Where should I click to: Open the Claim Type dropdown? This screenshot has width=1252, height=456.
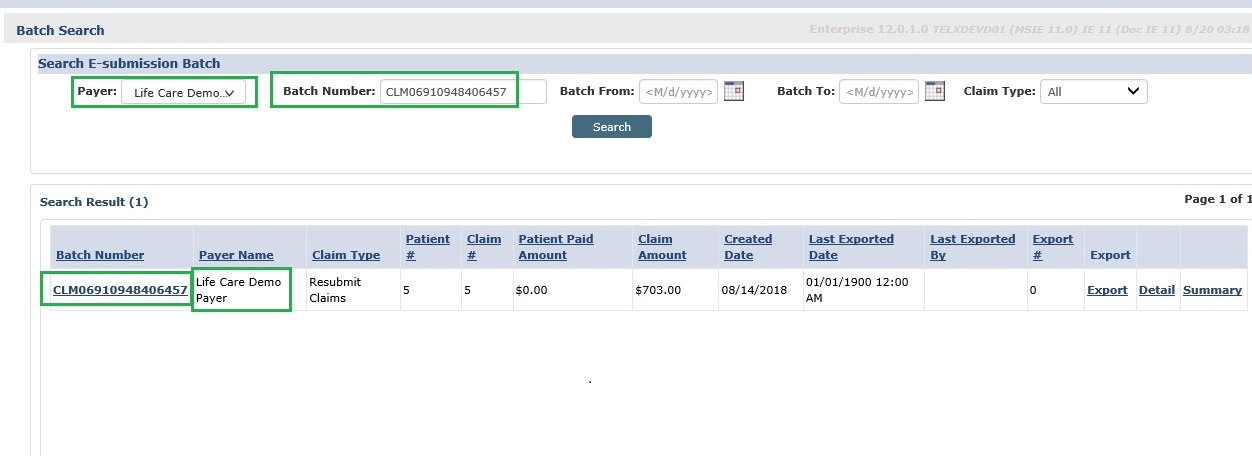click(x=1093, y=92)
